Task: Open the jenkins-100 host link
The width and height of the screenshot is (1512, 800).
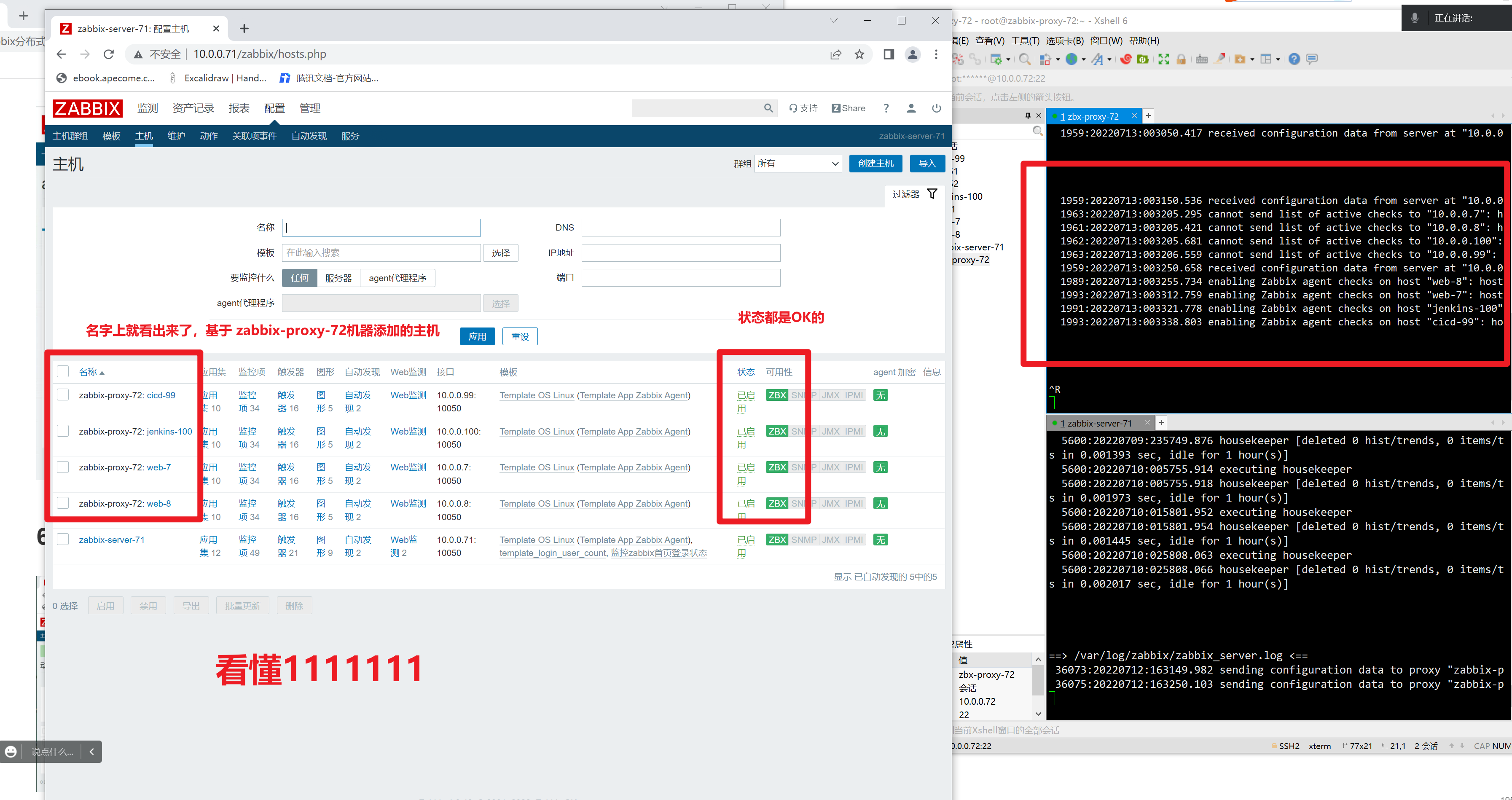Action: point(169,431)
